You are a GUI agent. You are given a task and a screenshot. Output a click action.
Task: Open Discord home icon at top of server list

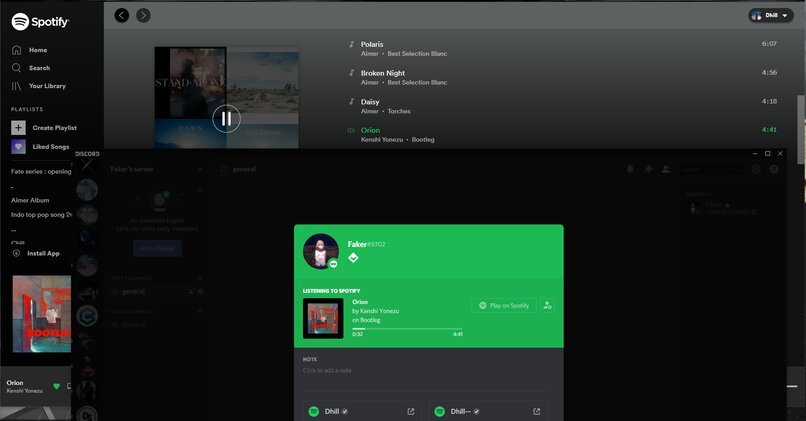[87, 165]
